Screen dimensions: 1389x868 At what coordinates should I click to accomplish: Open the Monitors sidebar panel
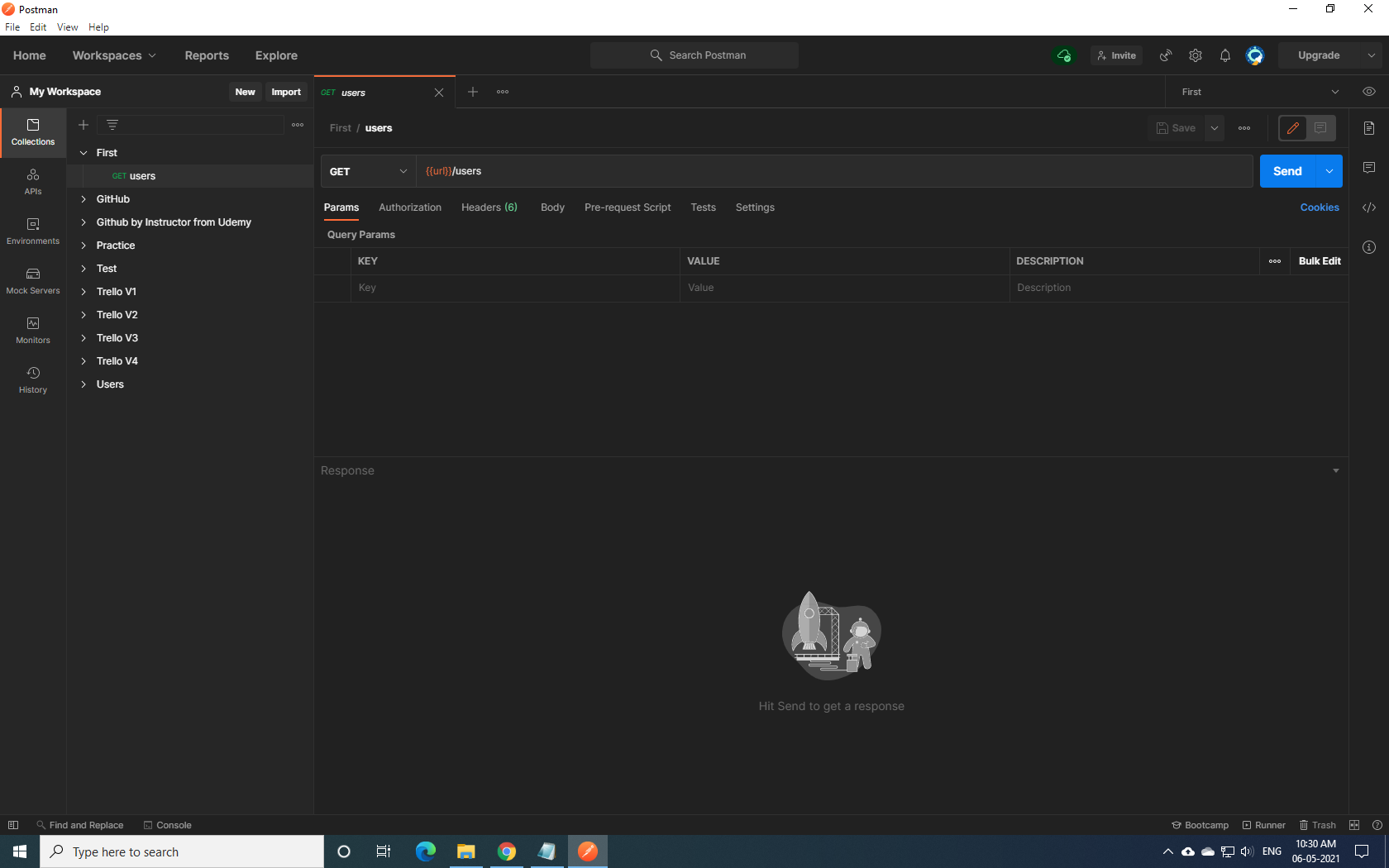click(33, 331)
